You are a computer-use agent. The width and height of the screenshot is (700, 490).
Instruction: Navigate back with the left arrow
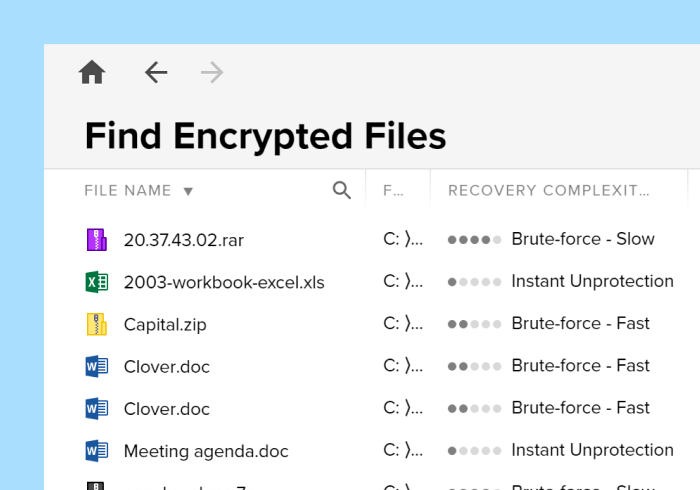coord(156,72)
